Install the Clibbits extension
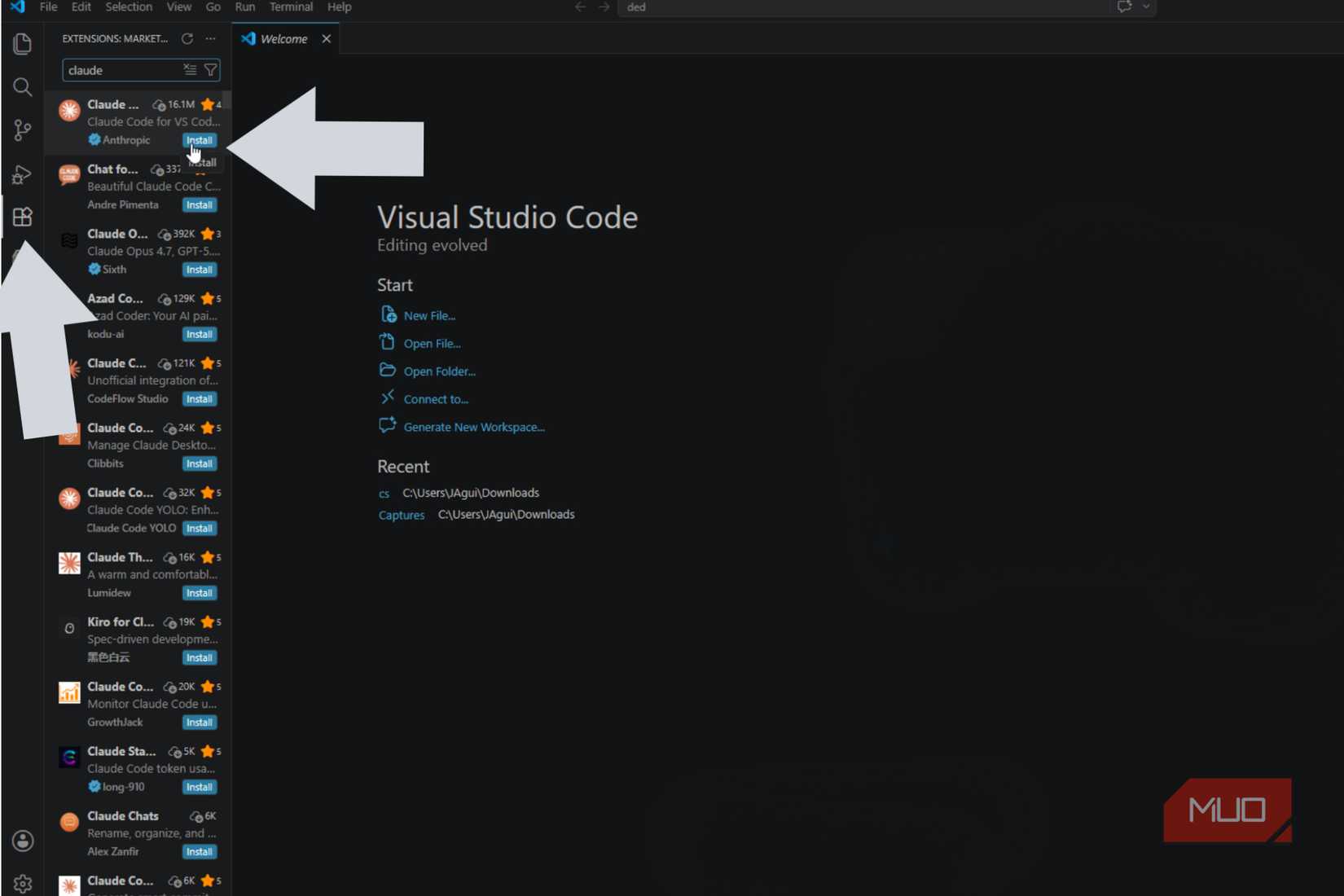This screenshot has width=1344, height=896. point(200,463)
